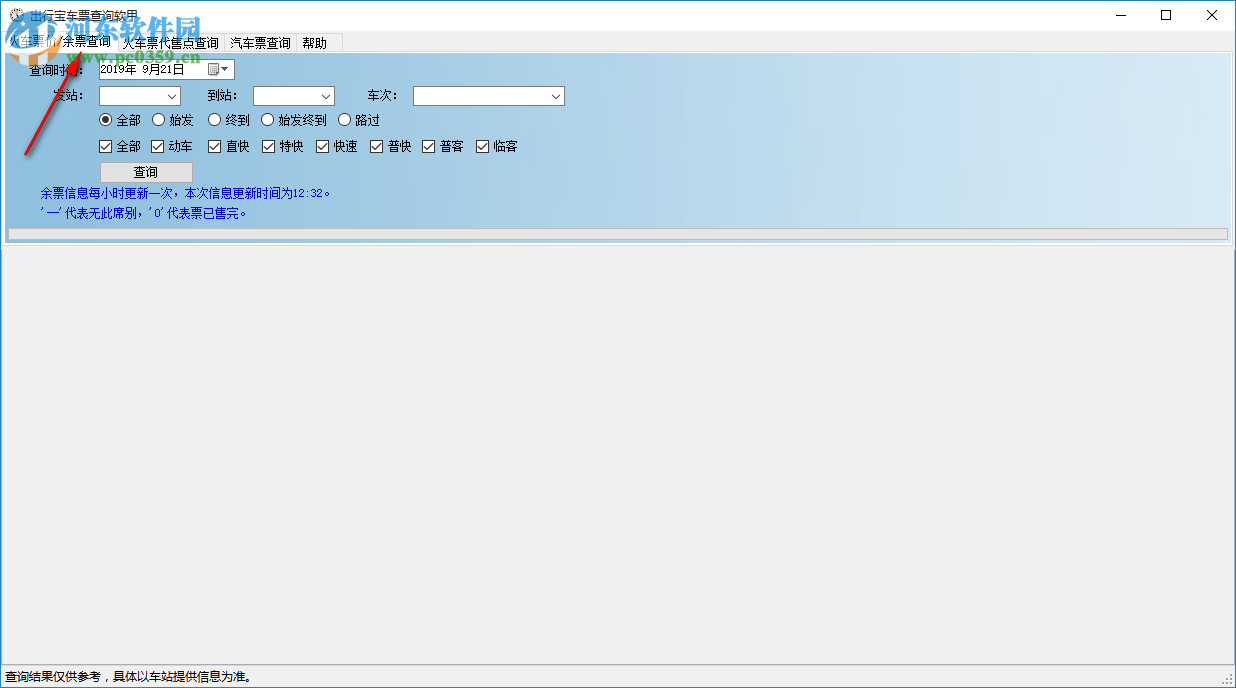Select the 始发 radio button
This screenshot has width=1236, height=688.
(158, 119)
